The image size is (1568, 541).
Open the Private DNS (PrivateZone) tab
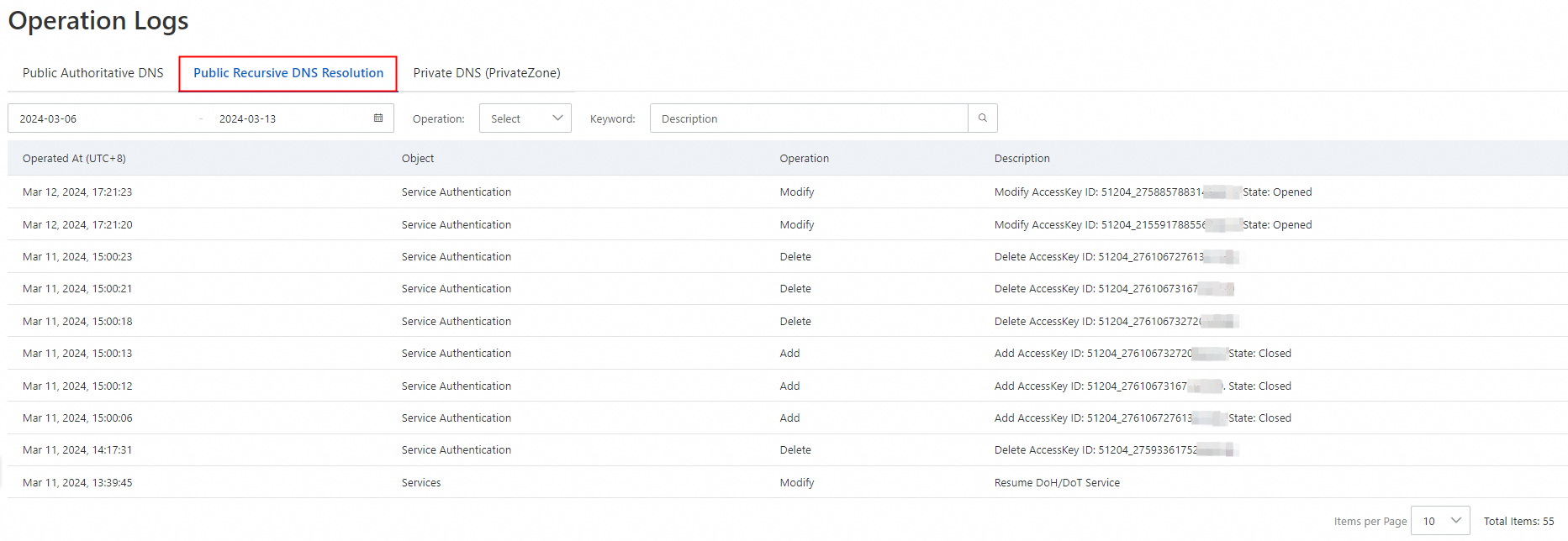(x=487, y=73)
